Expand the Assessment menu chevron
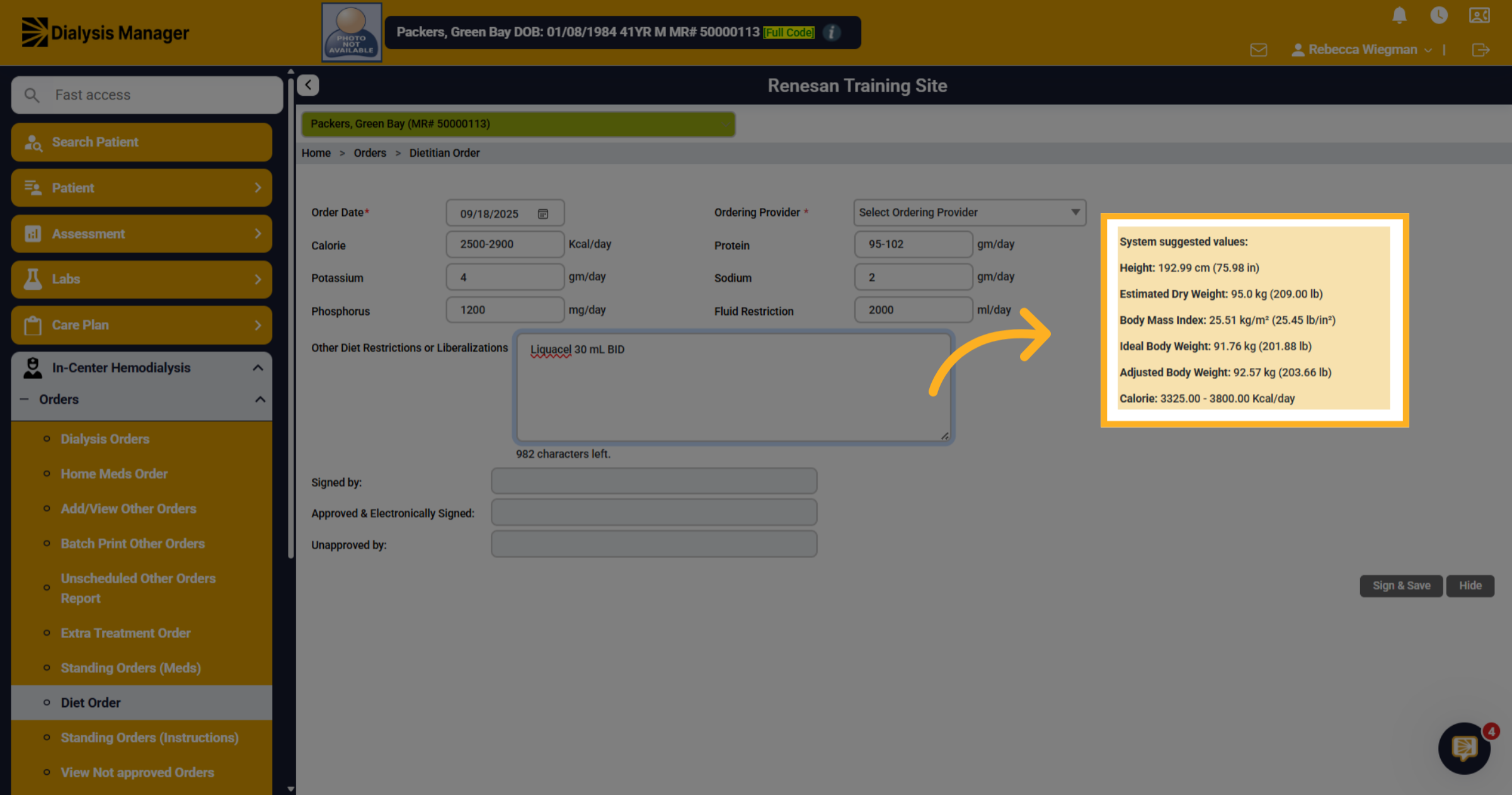The image size is (1512, 795). 258,234
